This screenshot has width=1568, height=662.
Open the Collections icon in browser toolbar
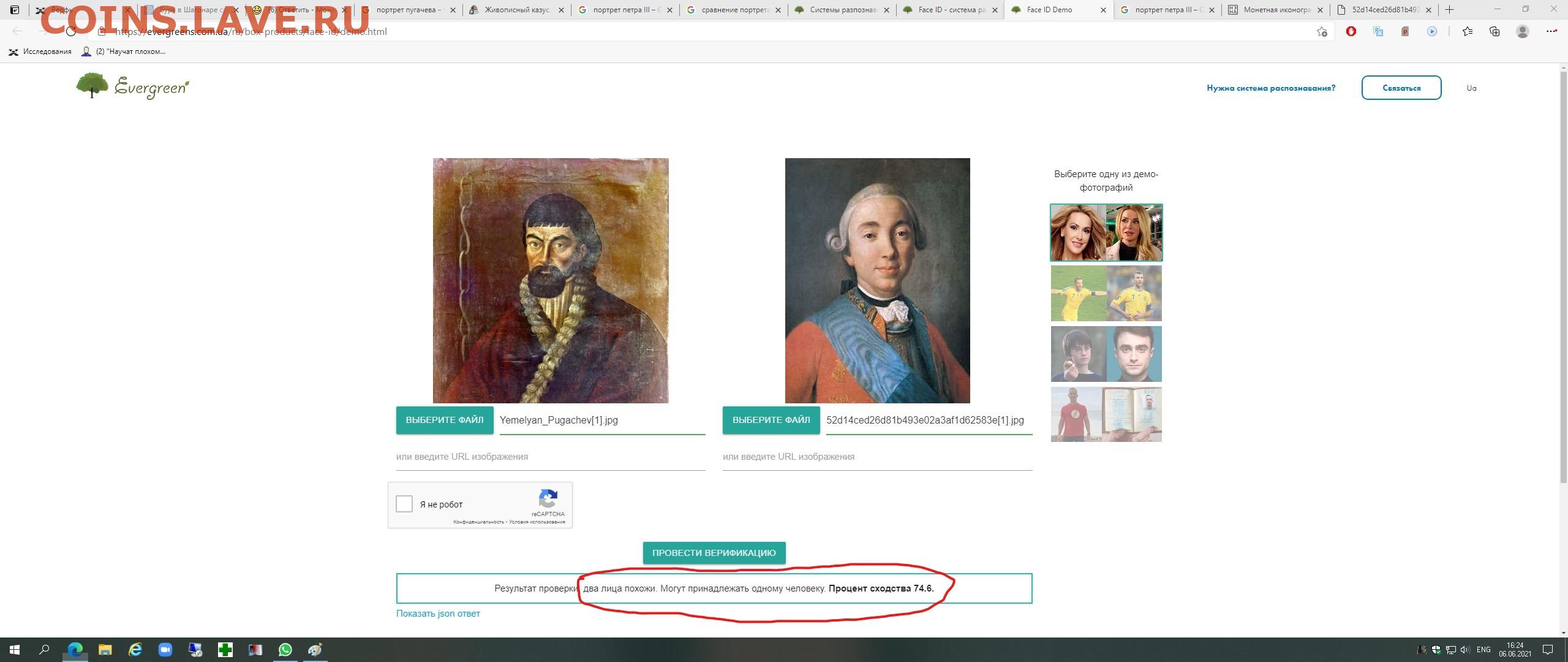[1494, 31]
